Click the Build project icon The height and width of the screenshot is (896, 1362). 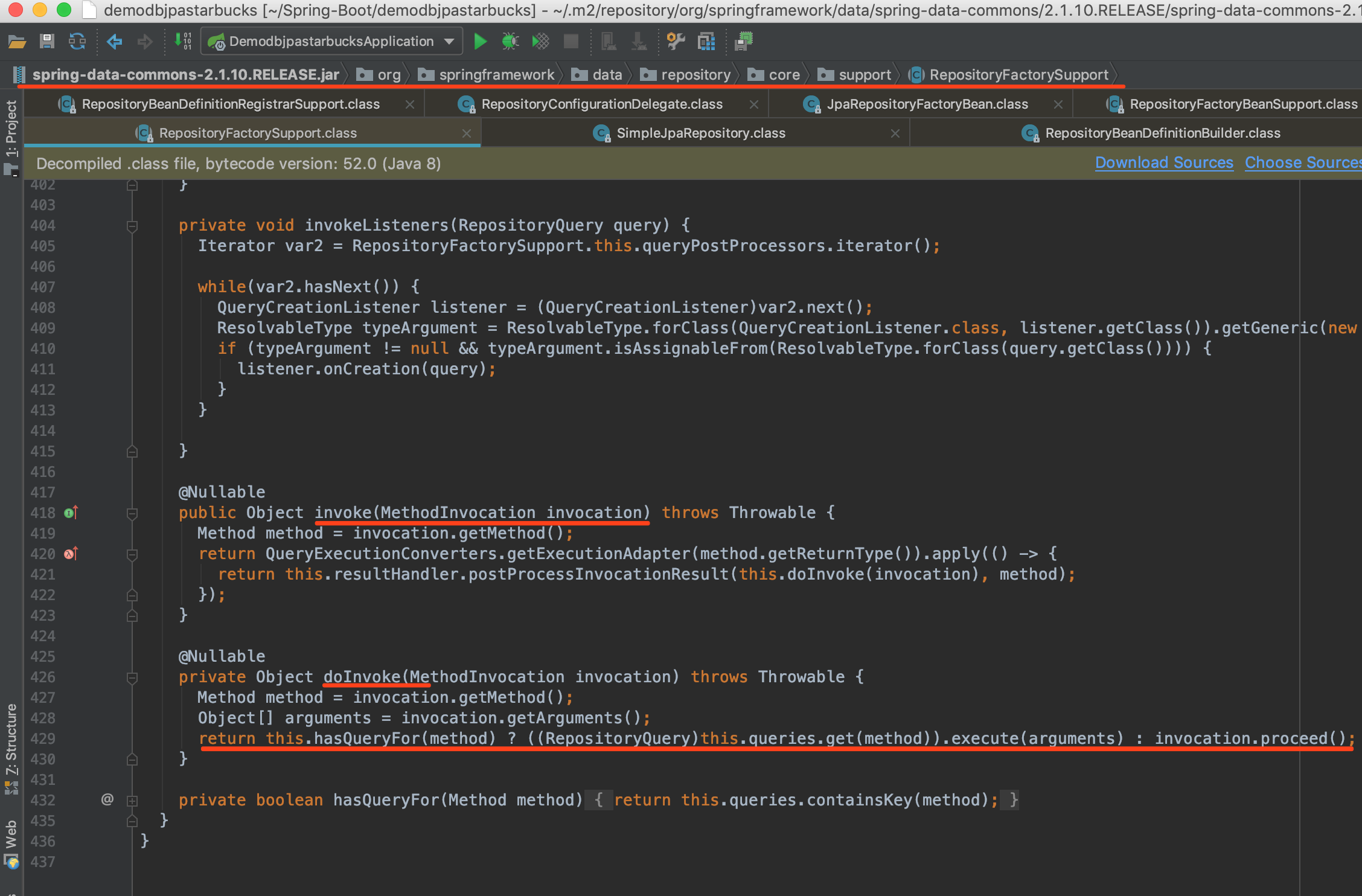tap(183, 41)
